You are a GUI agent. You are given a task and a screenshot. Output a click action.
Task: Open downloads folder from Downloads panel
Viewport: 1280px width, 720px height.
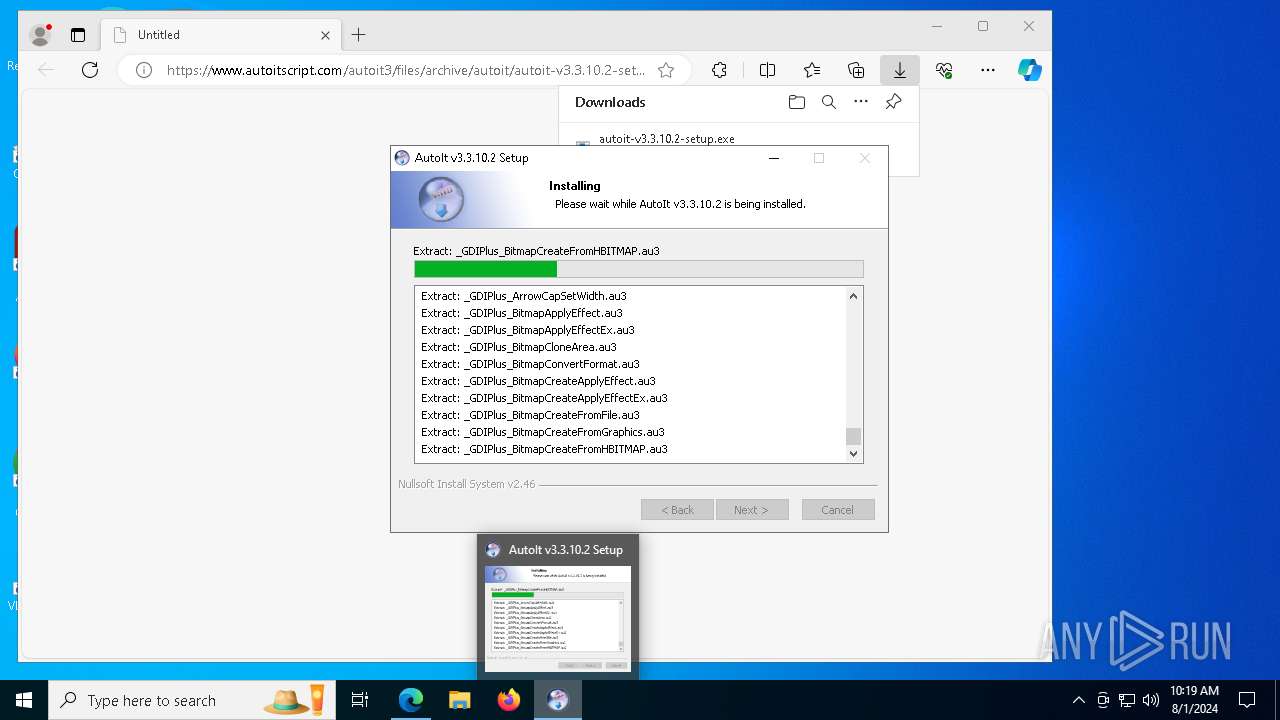tap(796, 102)
